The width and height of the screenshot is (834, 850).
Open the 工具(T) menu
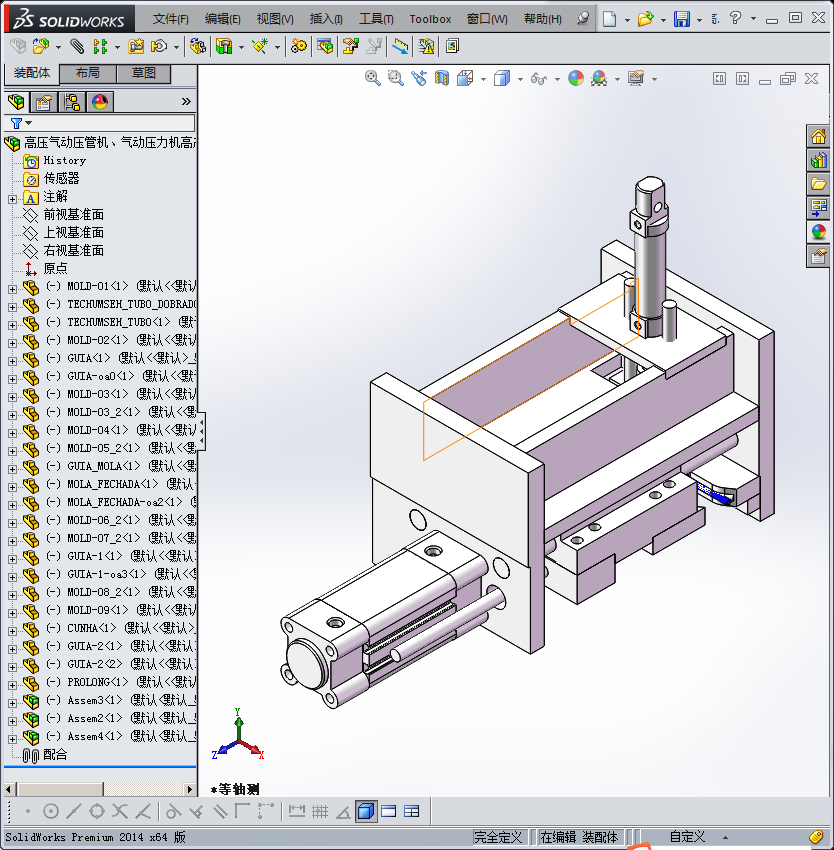(376, 19)
